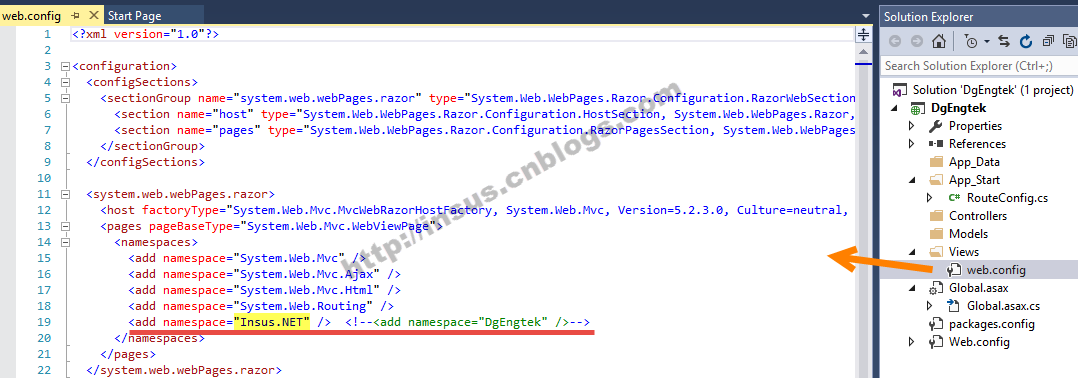
Task: Click the Models folder icon
Action: pyautogui.click(x=935, y=234)
